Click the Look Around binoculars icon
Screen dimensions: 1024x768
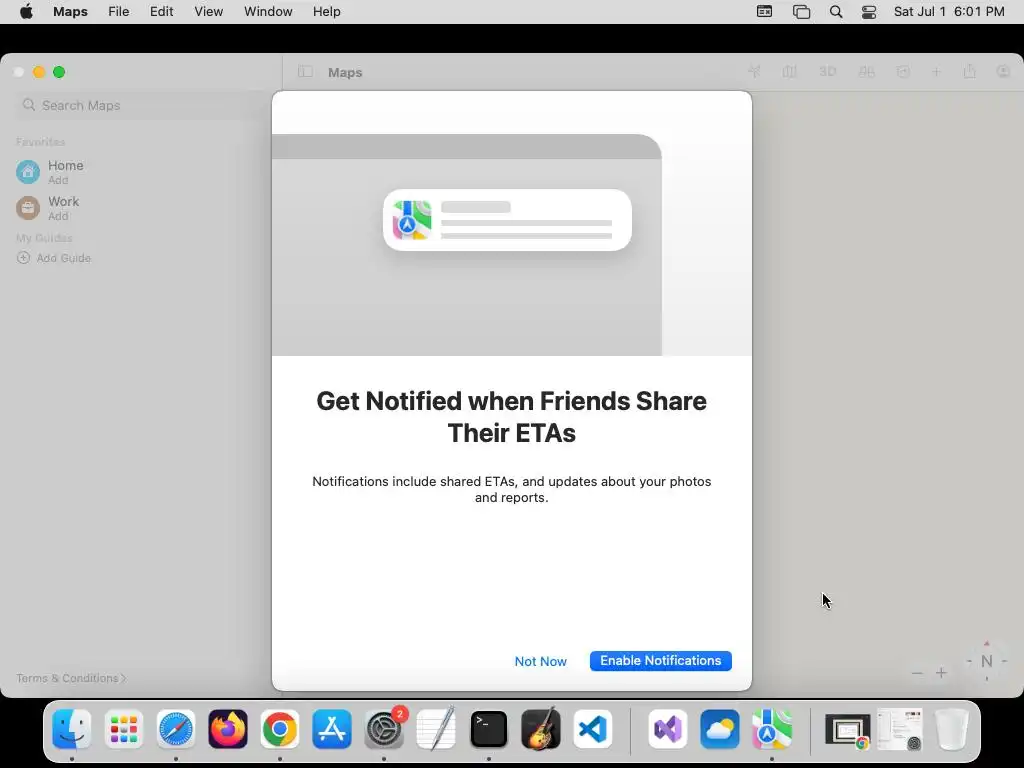click(867, 72)
